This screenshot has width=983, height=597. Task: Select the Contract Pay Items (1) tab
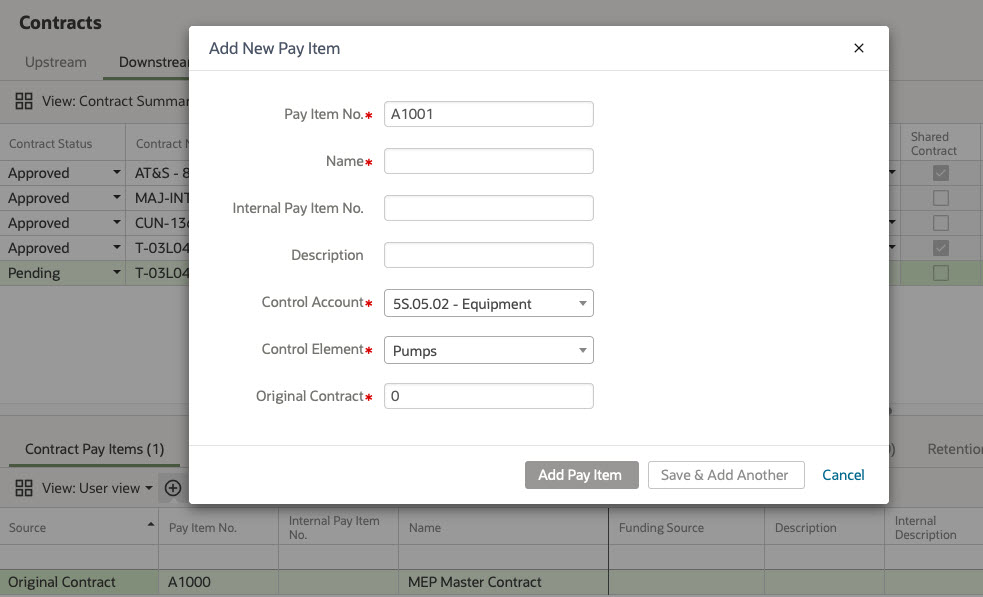click(95, 449)
